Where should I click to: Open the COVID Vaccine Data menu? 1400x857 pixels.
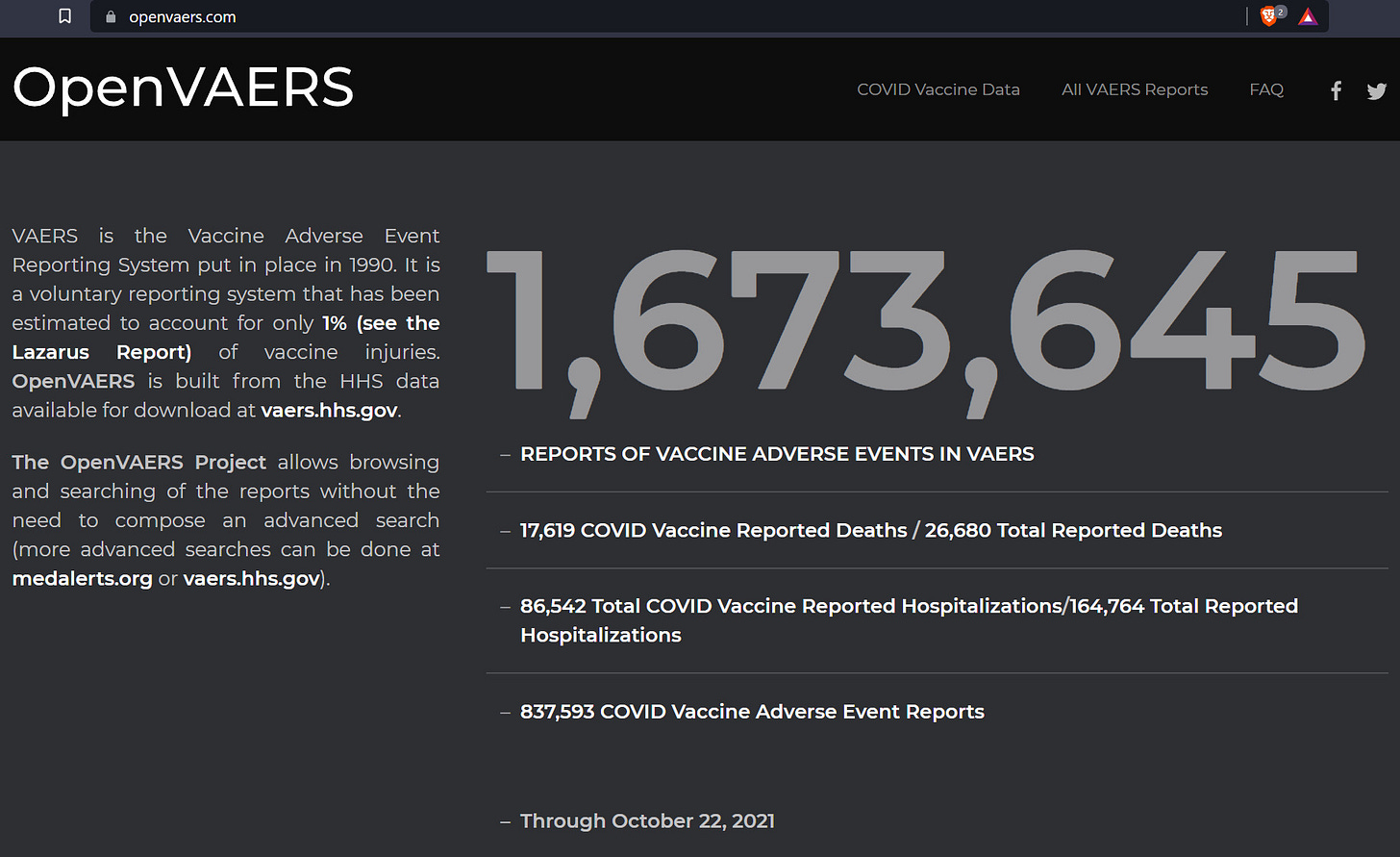pyautogui.click(x=938, y=89)
